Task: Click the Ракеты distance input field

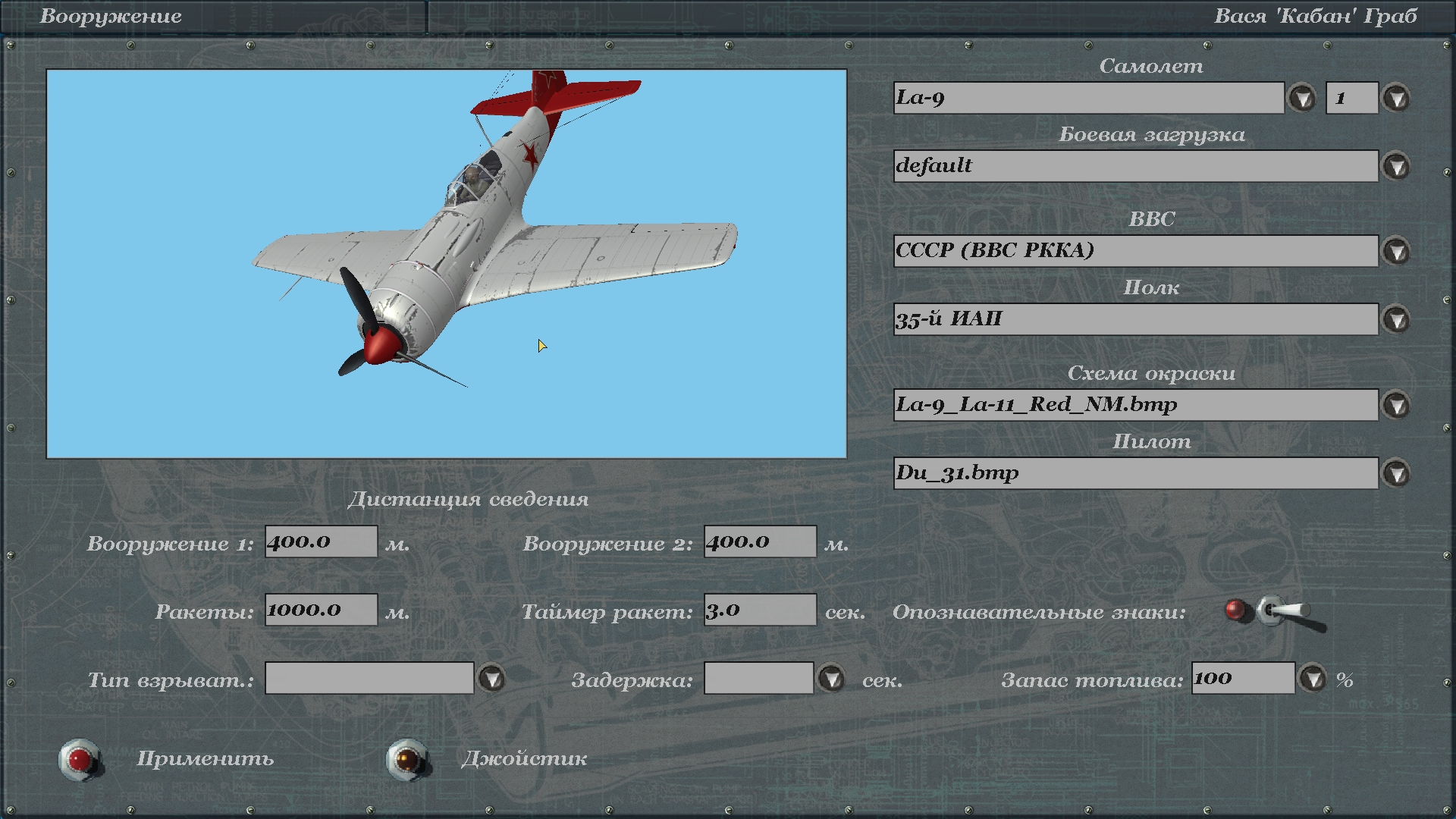Action: [321, 610]
